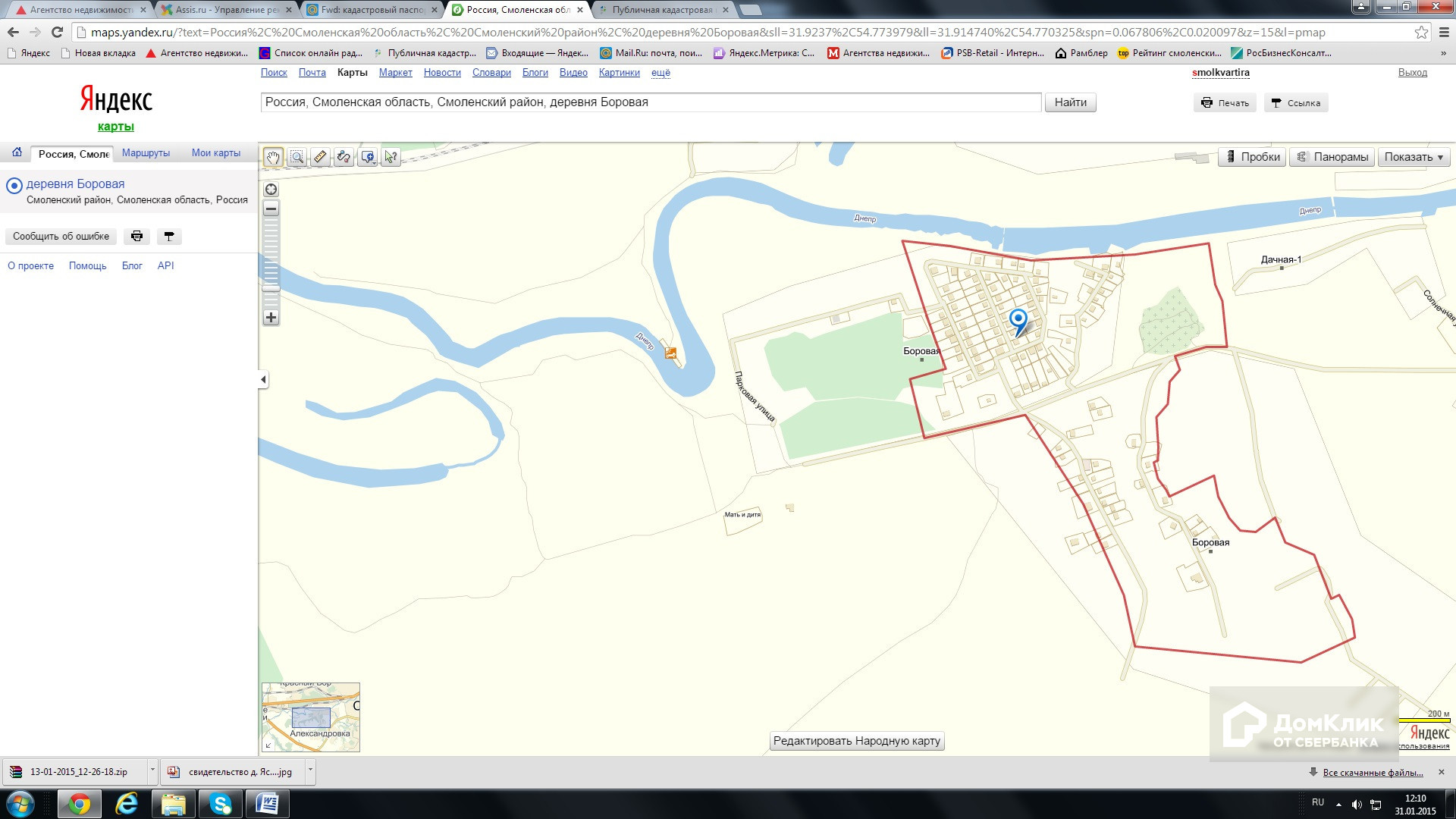Viewport: 1456px width, 819px height.
Task: Collapse the left sidebar panel arrow
Action: pyautogui.click(x=263, y=379)
